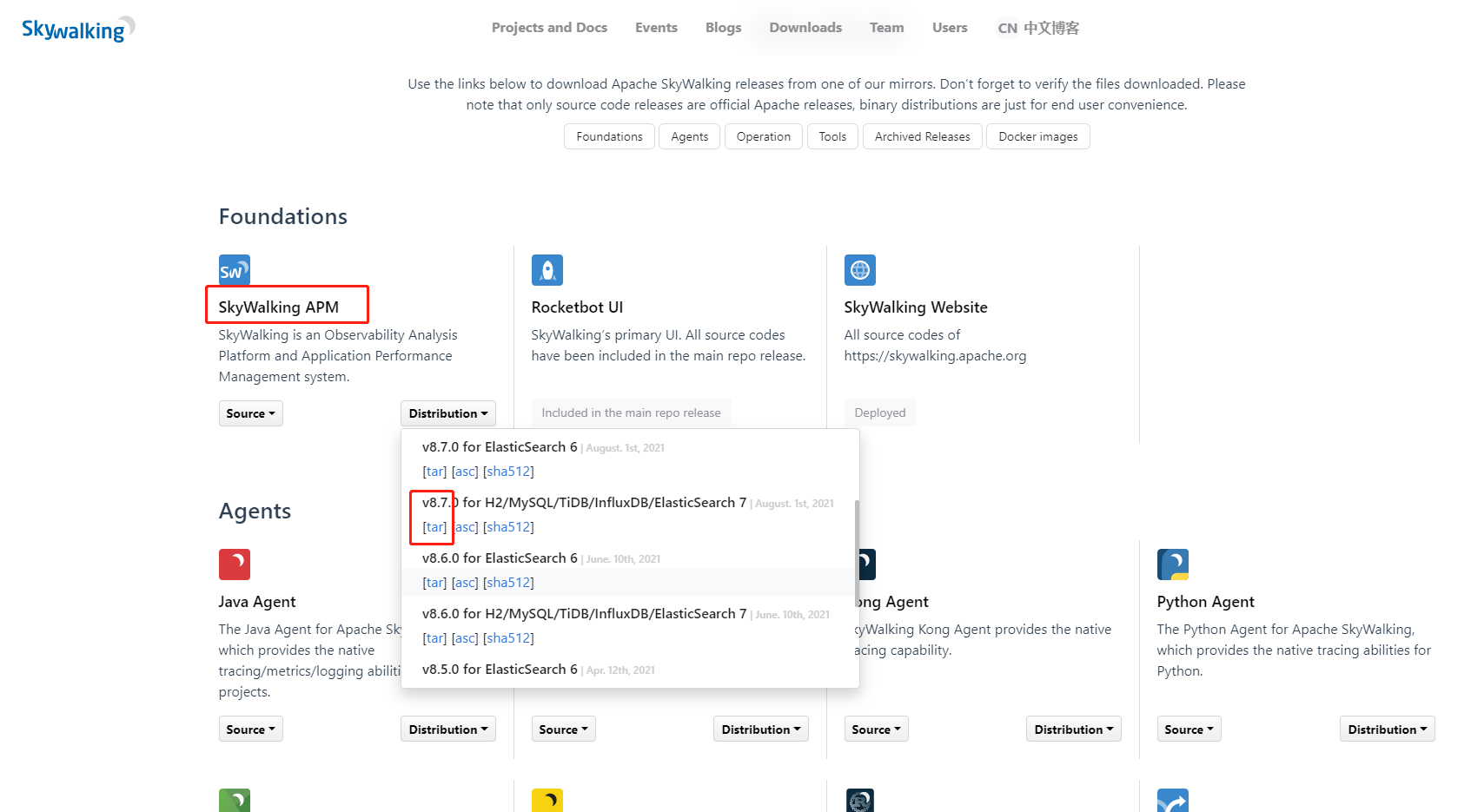Select Downloads in the navigation bar
The height and width of the screenshot is (812, 1471).
point(805,28)
